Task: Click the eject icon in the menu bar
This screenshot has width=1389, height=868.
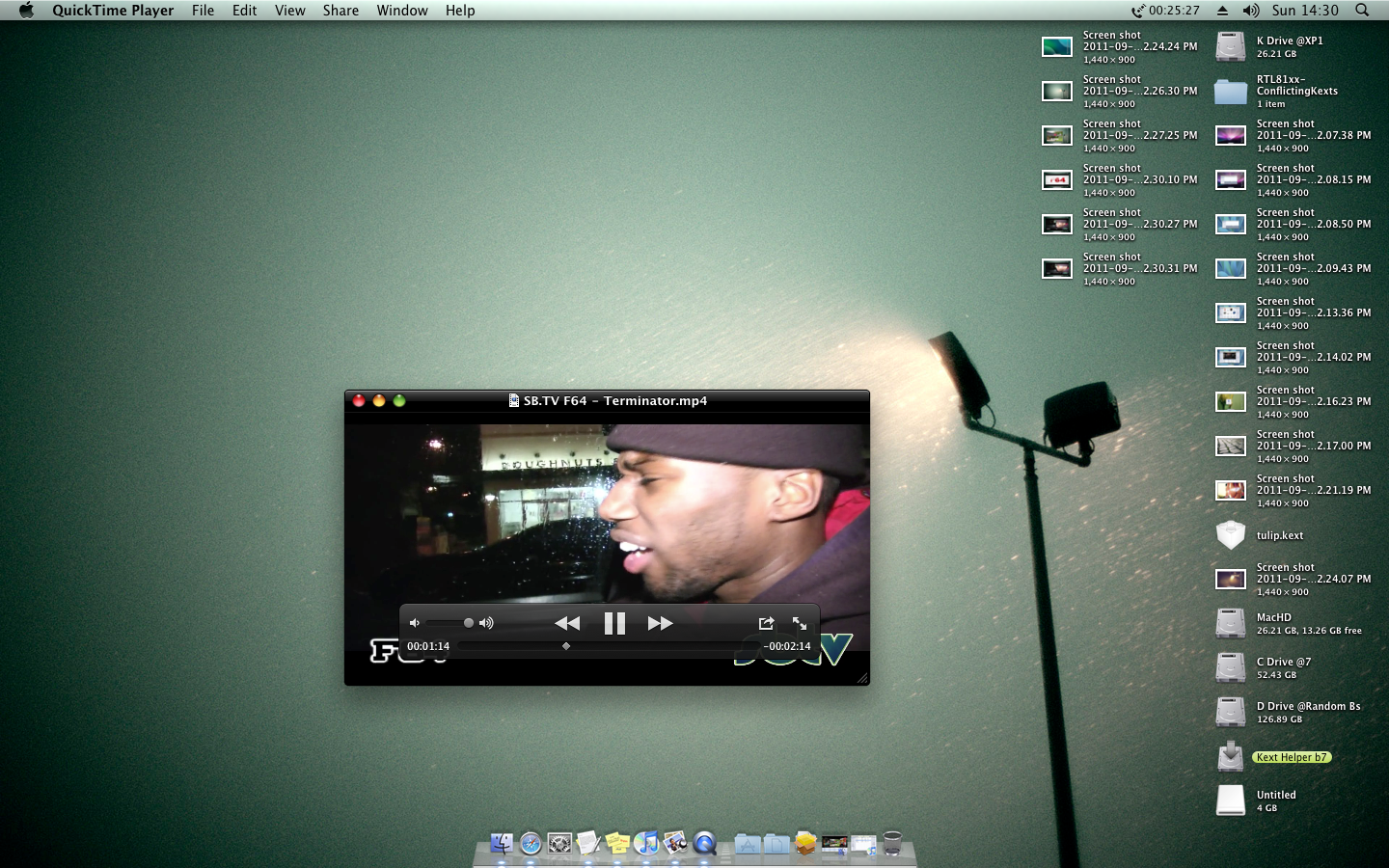Action: 1222,11
